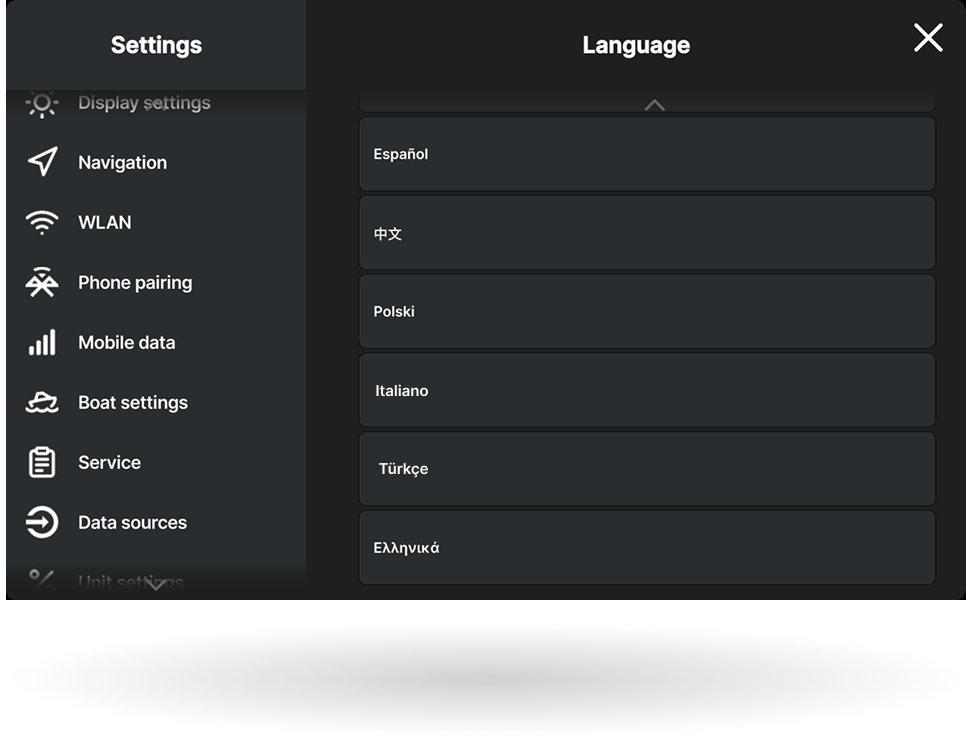
Task: Open the Unit settings menu item
Action: 130,581
